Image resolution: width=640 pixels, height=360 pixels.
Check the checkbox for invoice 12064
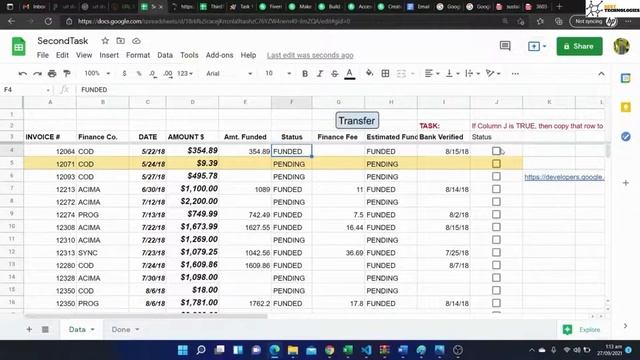point(496,151)
